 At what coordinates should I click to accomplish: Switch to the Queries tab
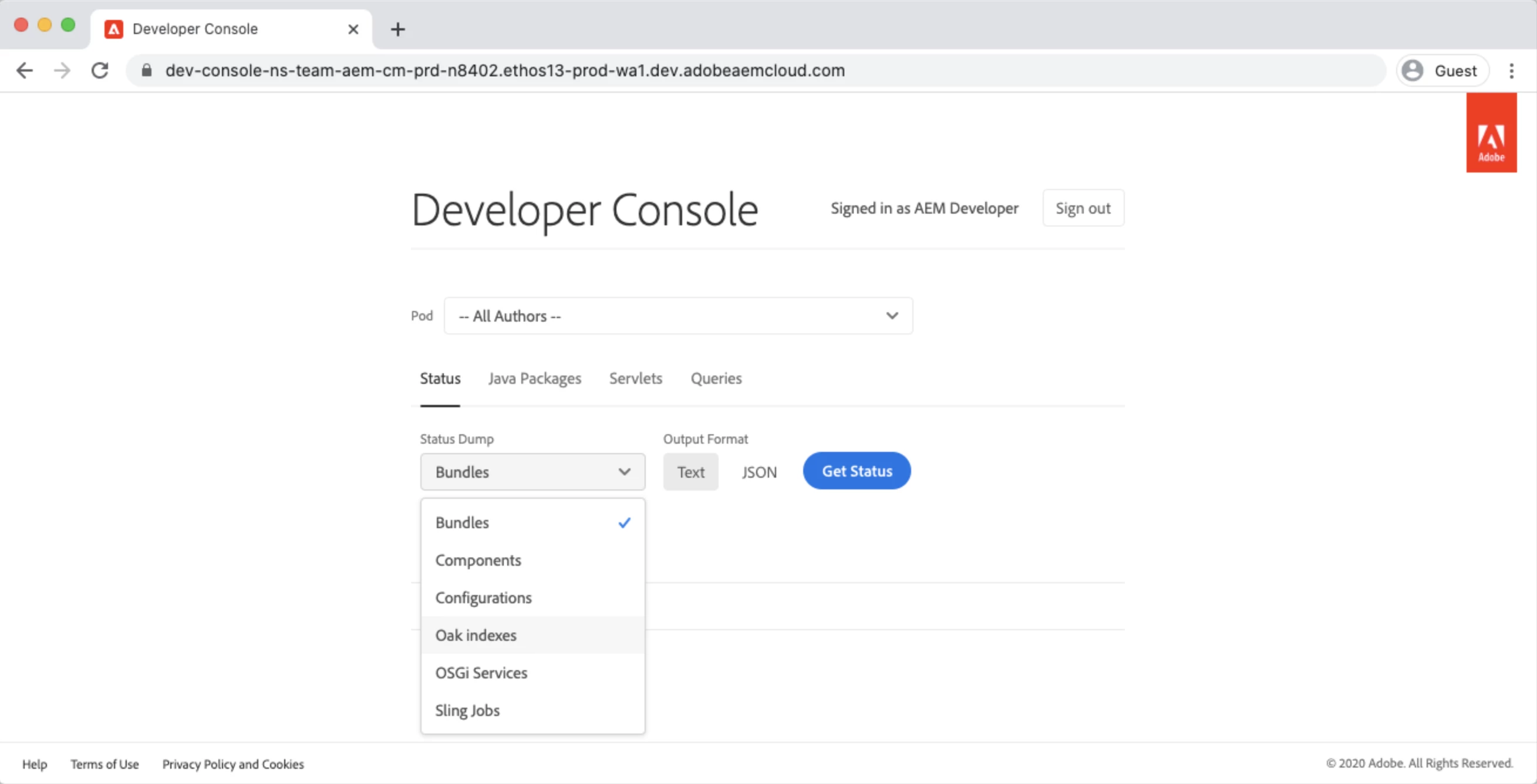click(716, 379)
